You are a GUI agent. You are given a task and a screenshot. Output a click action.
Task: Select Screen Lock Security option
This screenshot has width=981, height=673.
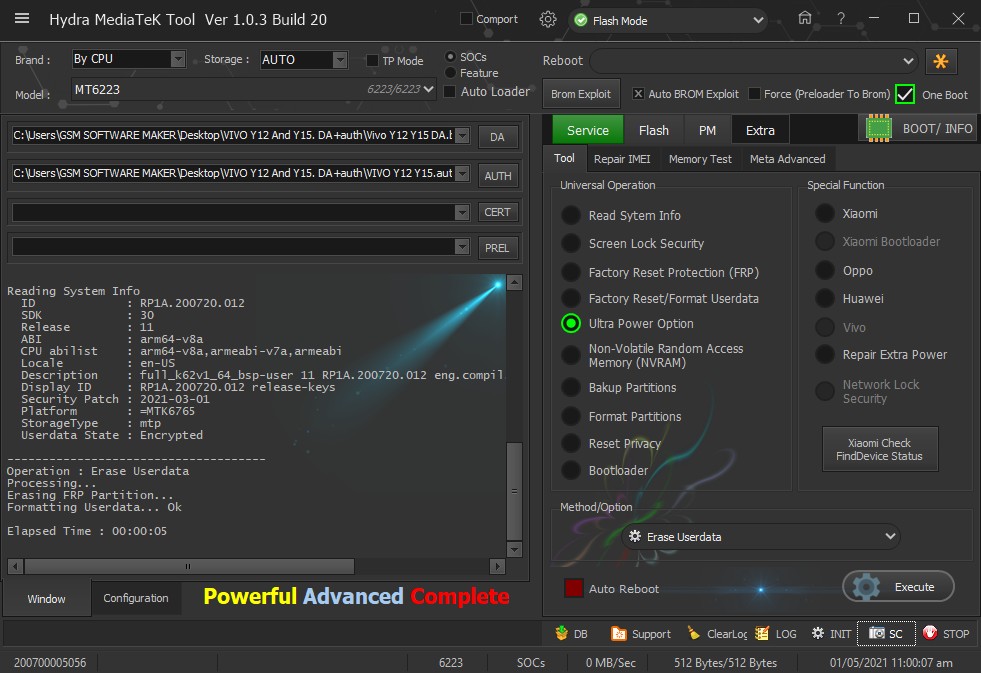click(571, 243)
